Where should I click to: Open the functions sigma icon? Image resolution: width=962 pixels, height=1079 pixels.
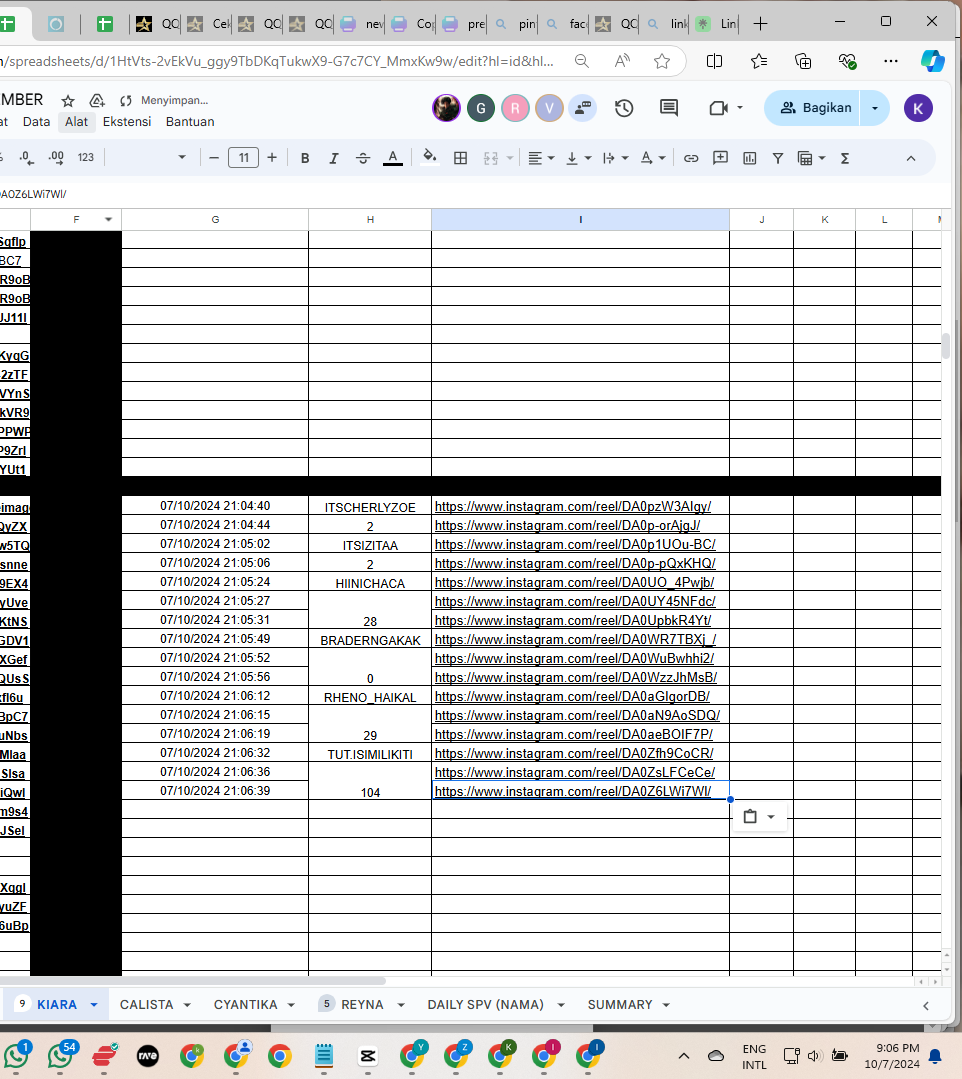[845, 158]
